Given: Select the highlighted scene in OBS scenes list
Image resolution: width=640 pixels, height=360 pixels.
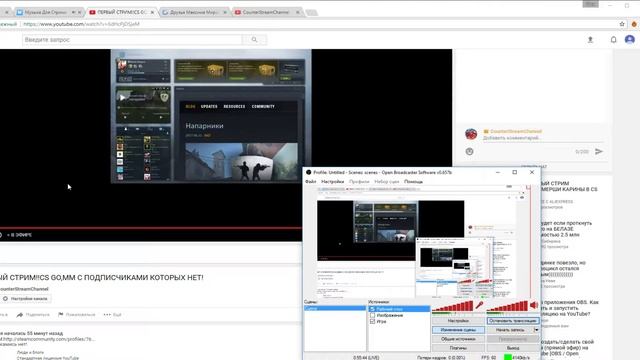Looking at the screenshot, I should [335, 308].
